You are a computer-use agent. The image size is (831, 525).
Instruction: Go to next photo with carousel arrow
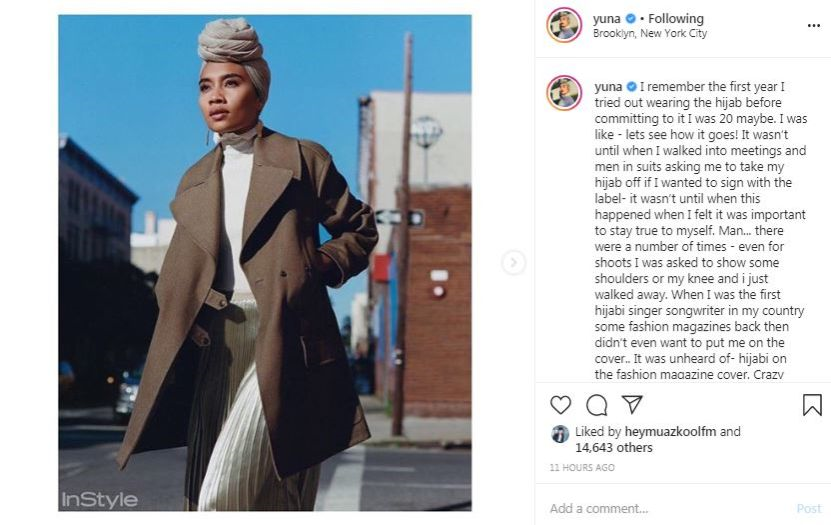pyautogui.click(x=513, y=262)
